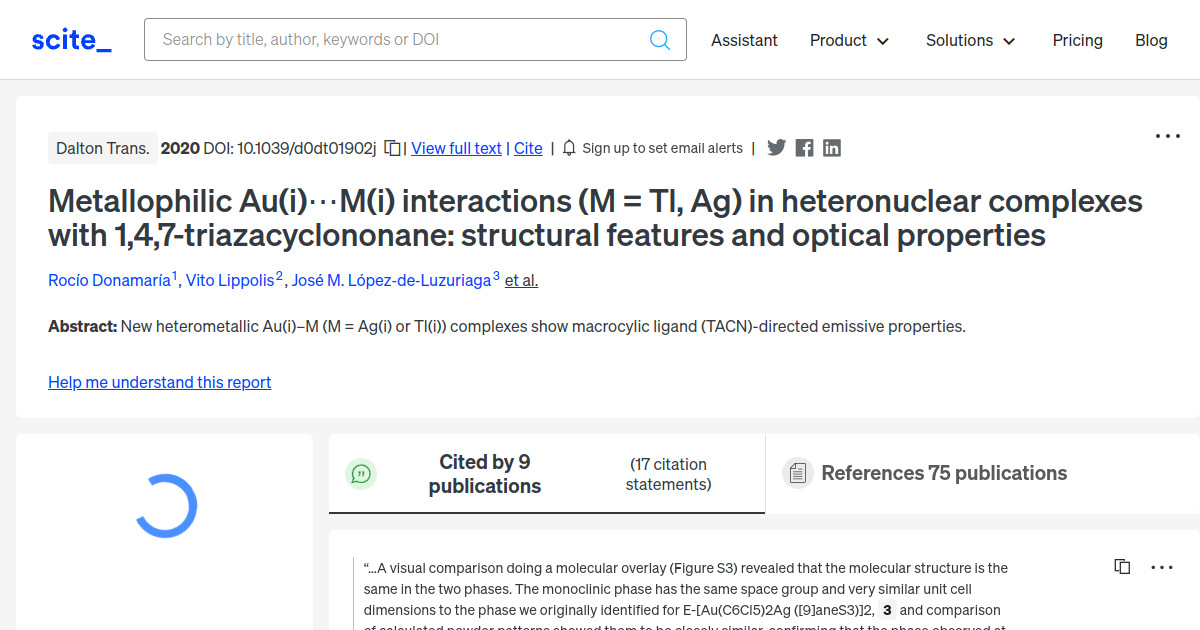This screenshot has width=1200, height=630.
Task: Switch to the References 75 publications tab
Action: [944, 472]
